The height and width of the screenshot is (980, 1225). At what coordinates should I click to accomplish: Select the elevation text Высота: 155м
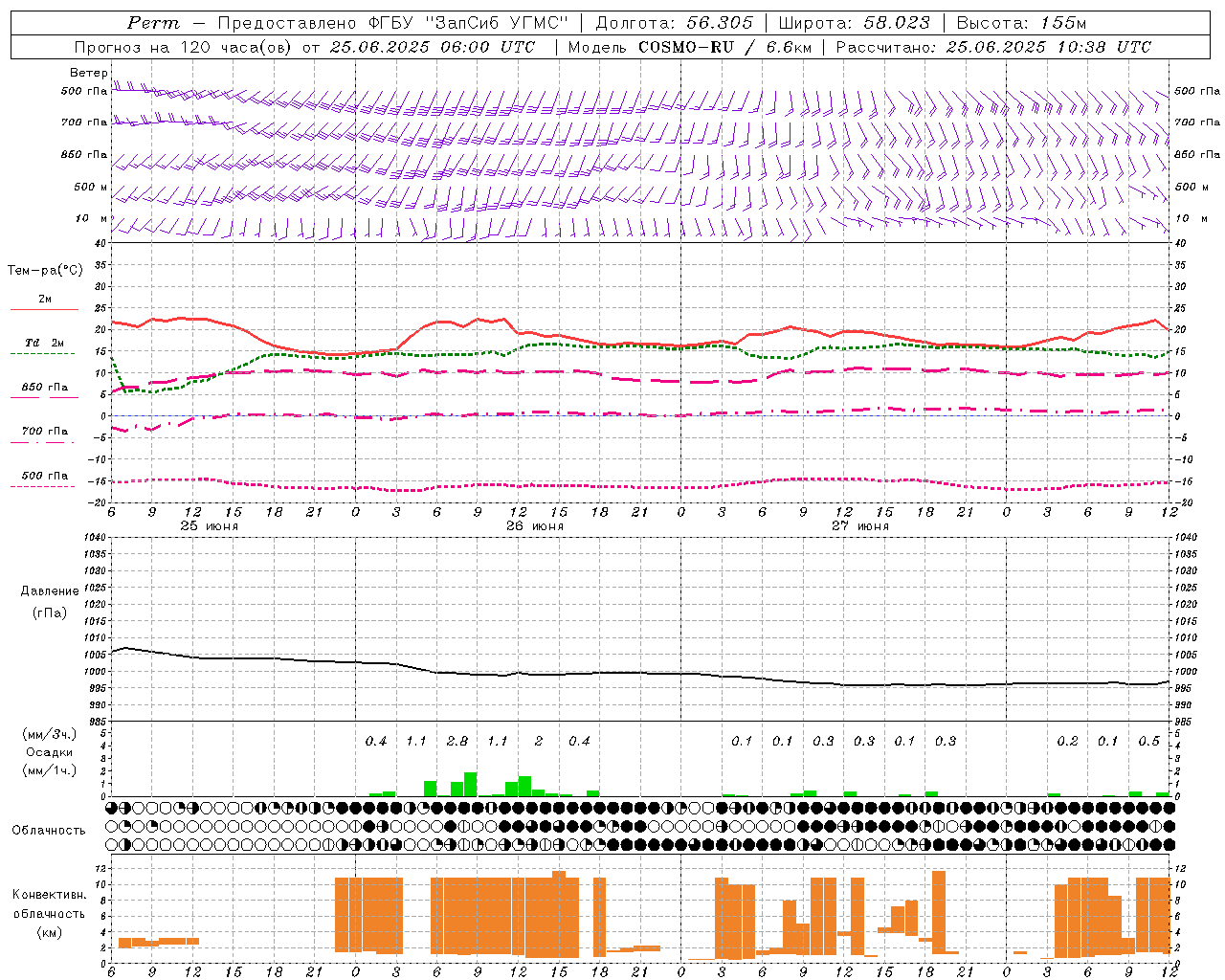pyautogui.click(x=1021, y=23)
